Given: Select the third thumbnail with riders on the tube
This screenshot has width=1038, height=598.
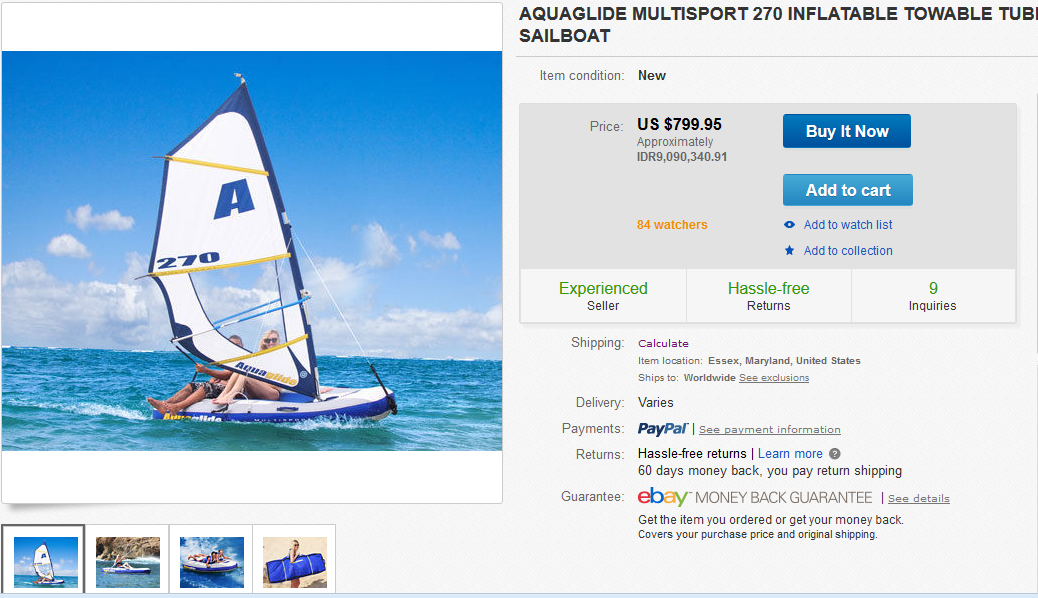Looking at the screenshot, I should [x=211, y=560].
